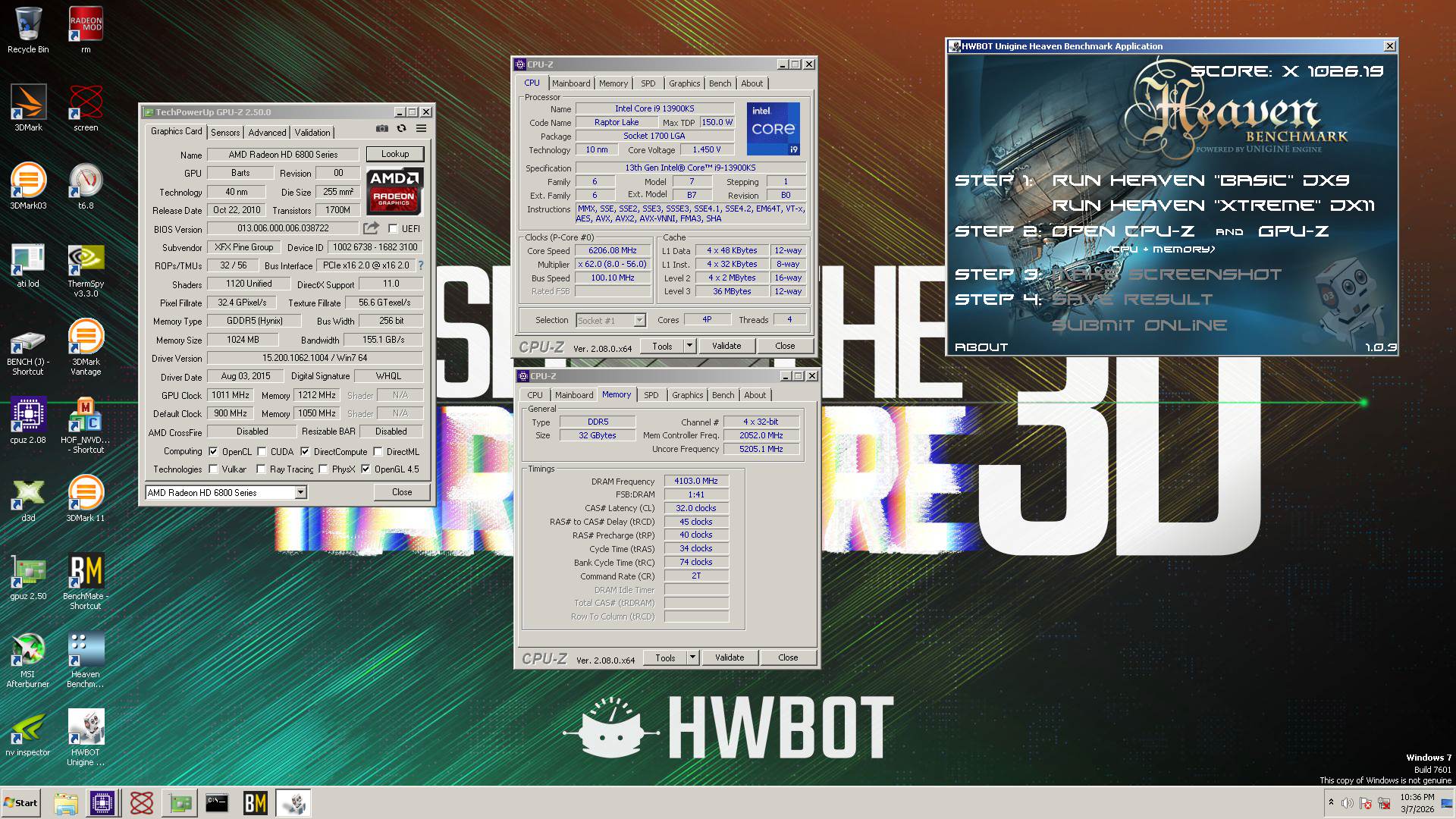Viewport: 1456px width, 819px height.
Task: Open the 3DMark03 desktop icon
Action: coord(28,187)
